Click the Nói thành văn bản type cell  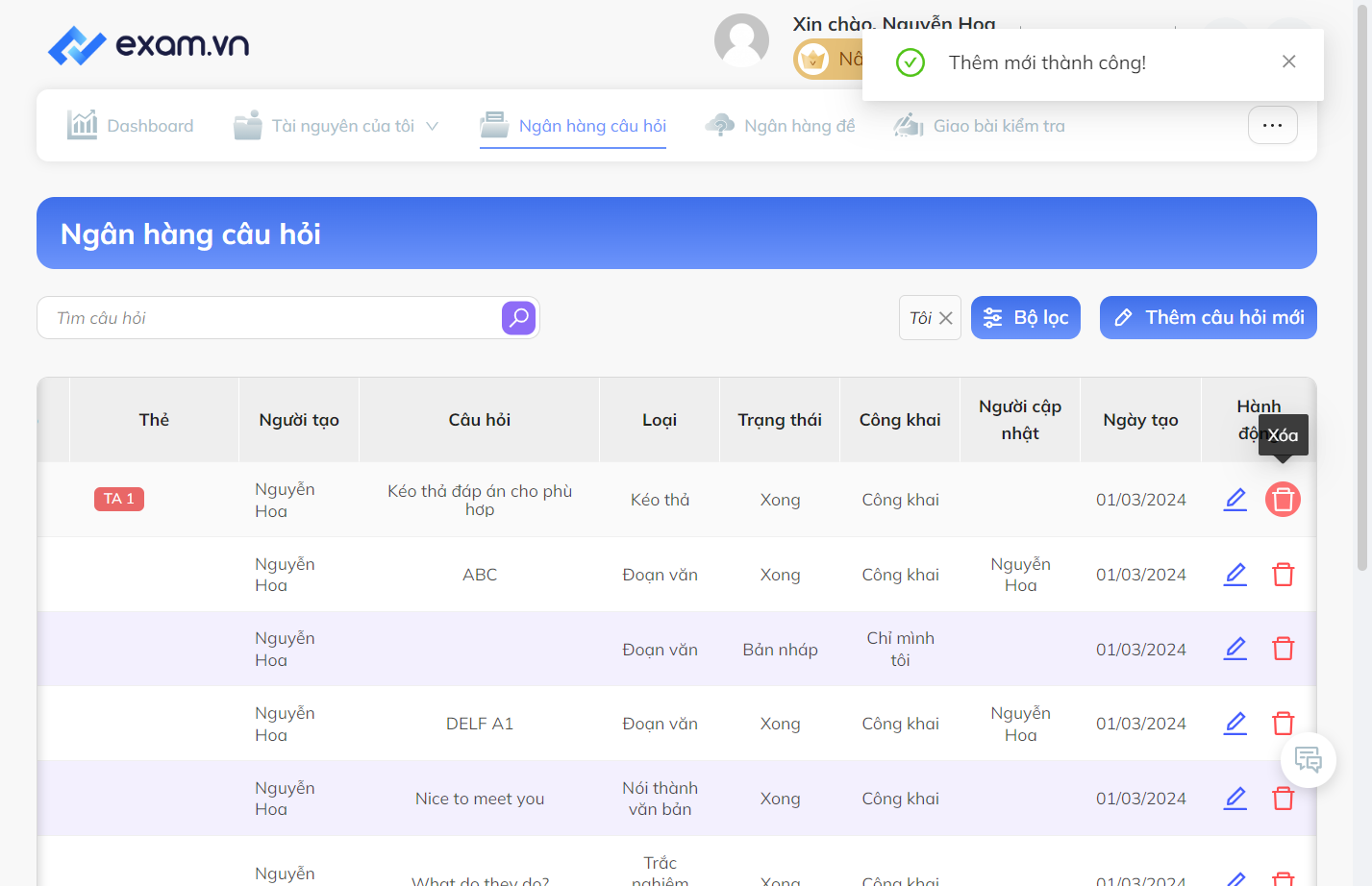coord(660,799)
